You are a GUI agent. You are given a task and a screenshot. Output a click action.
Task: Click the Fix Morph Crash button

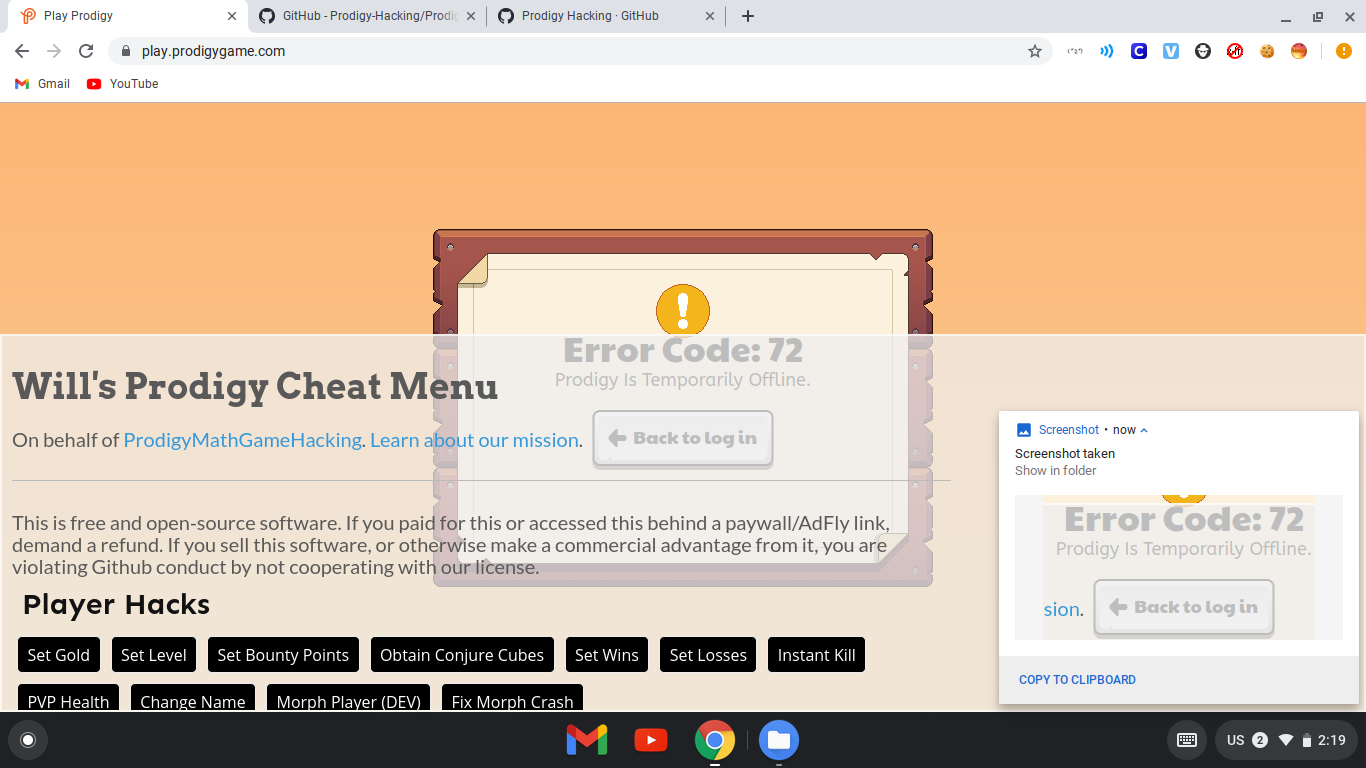(513, 698)
